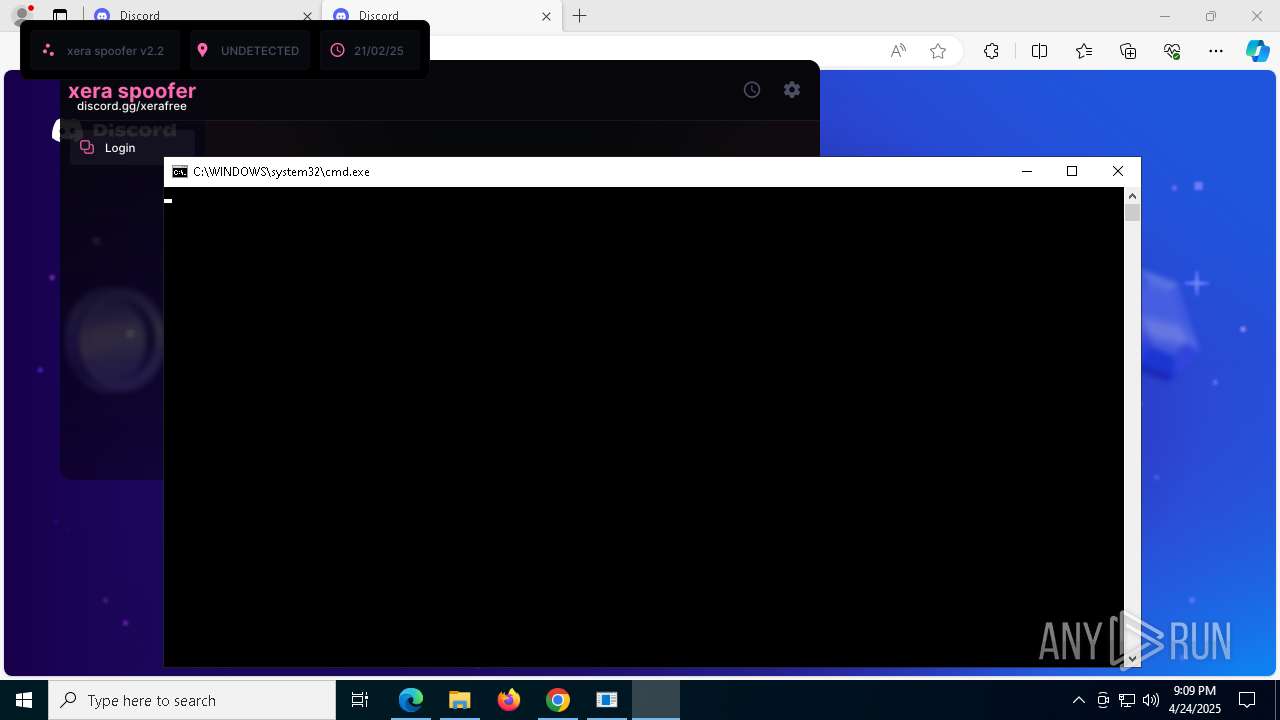Click the cmd.exe title bar icon
The width and height of the screenshot is (1280, 720).
click(x=180, y=172)
